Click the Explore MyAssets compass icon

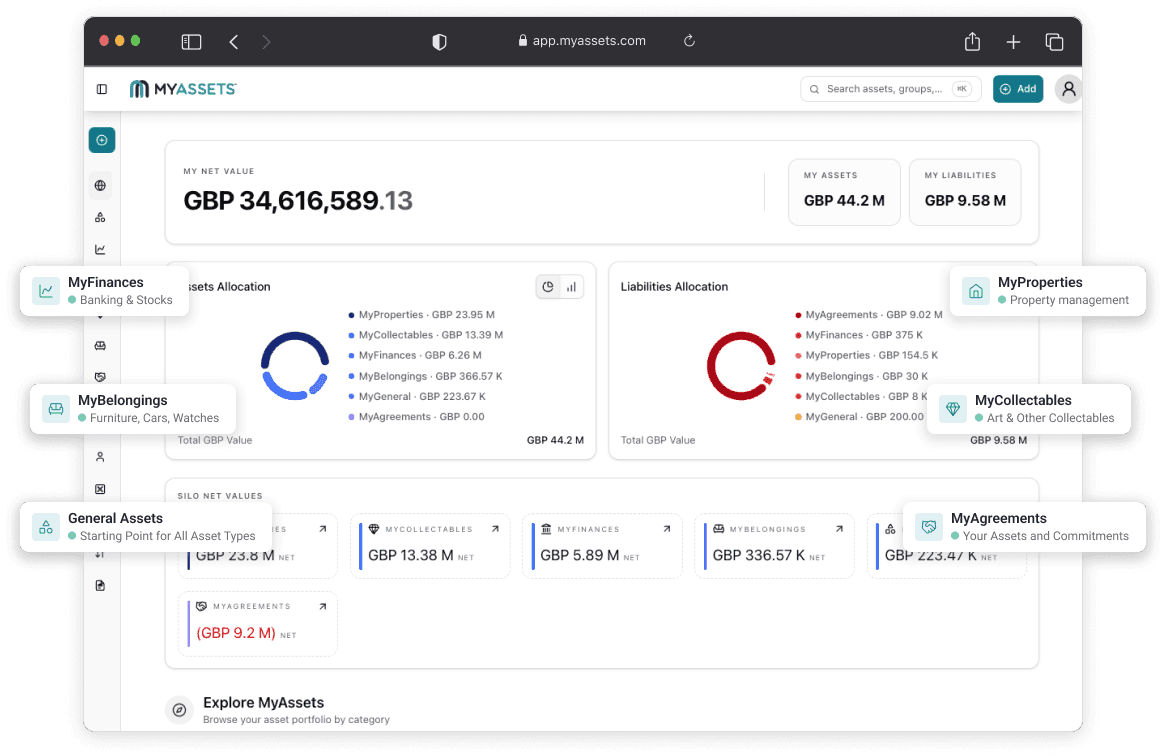pos(179,710)
